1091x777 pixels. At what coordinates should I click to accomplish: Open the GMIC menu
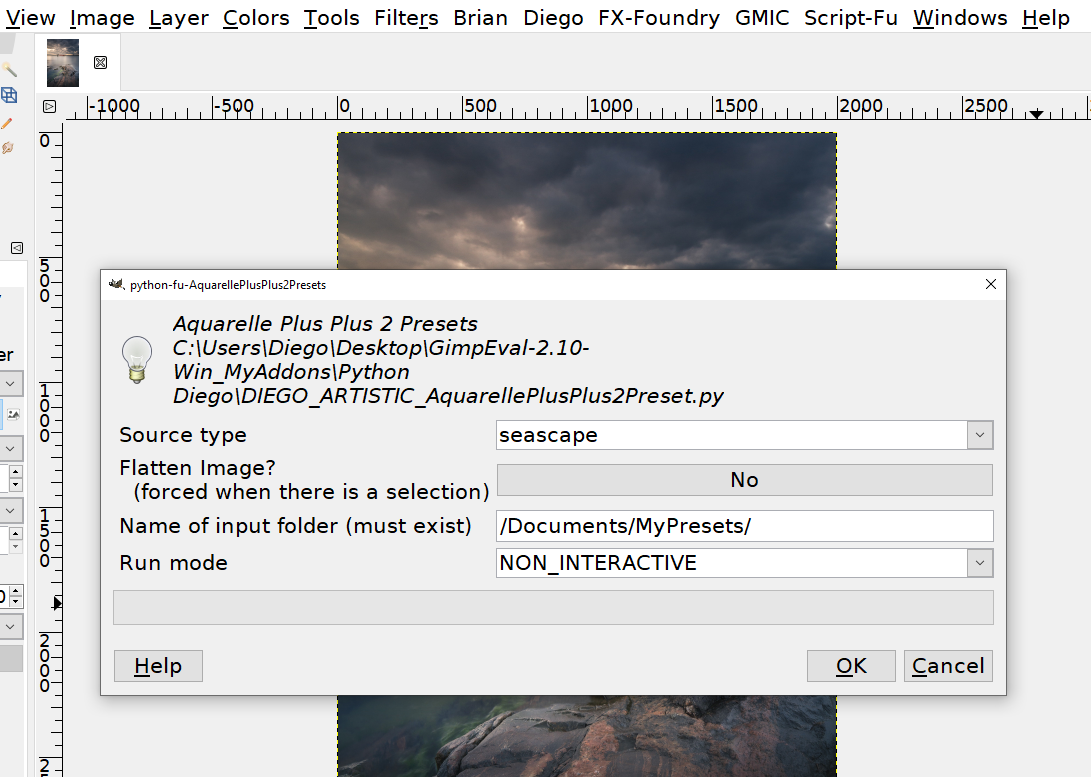pos(762,17)
